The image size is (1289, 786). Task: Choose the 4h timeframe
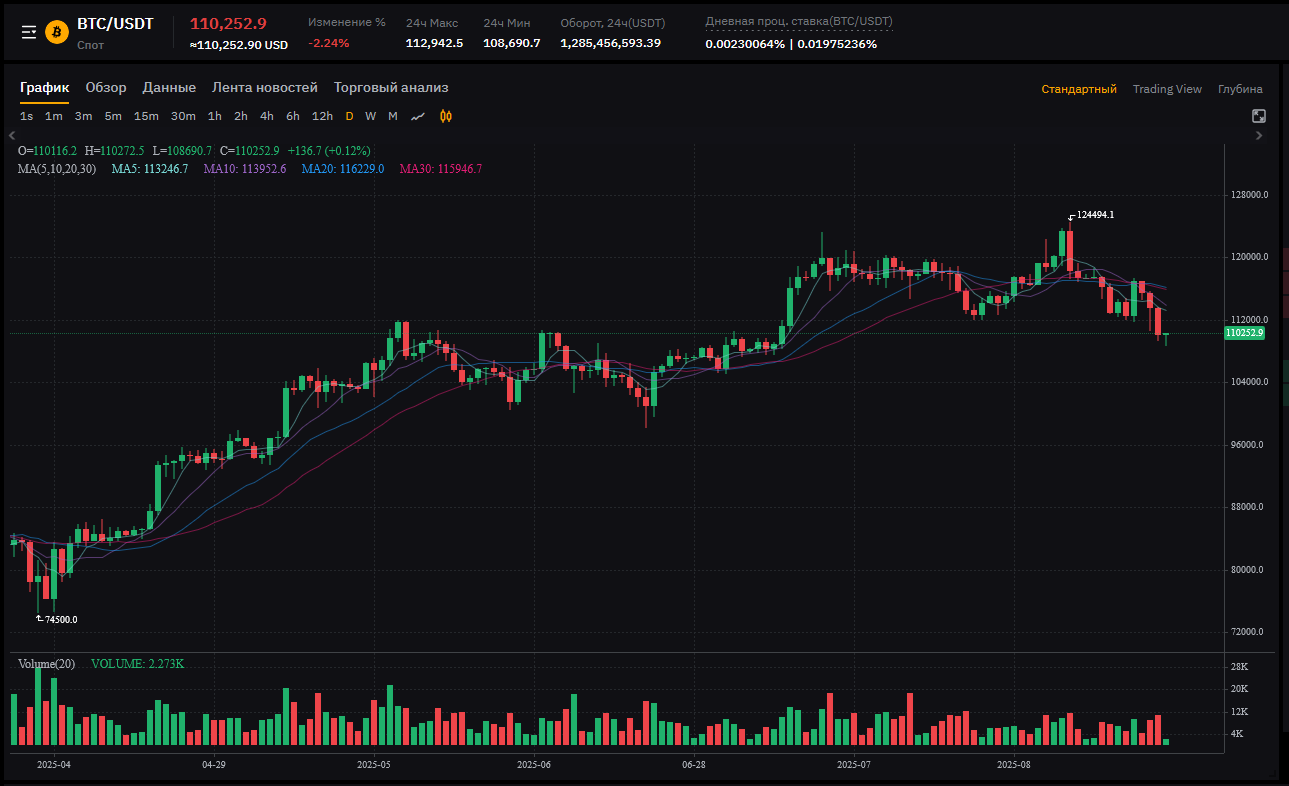click(x=267, y=116)
